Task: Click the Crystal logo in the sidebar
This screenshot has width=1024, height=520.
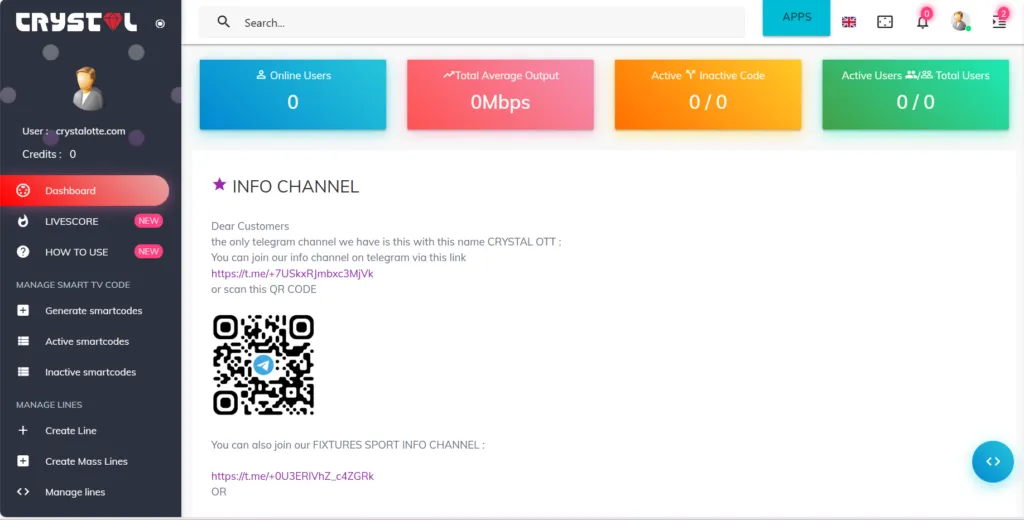Action: tap(76, 22)
